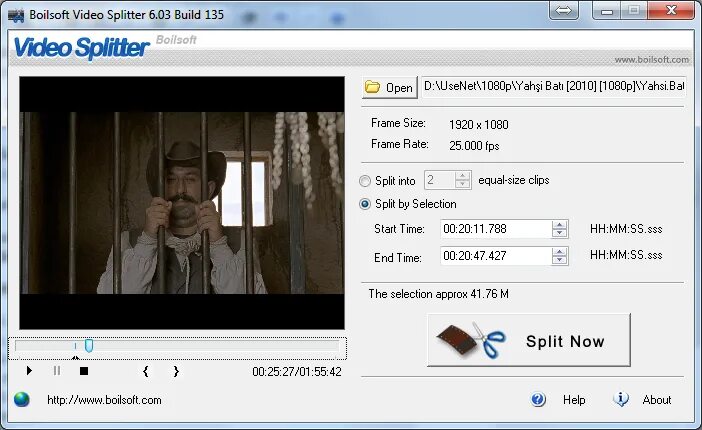Decrease the Start Time with down arrow
Screen dimensions: 702x430
click(x=559, y=233)
